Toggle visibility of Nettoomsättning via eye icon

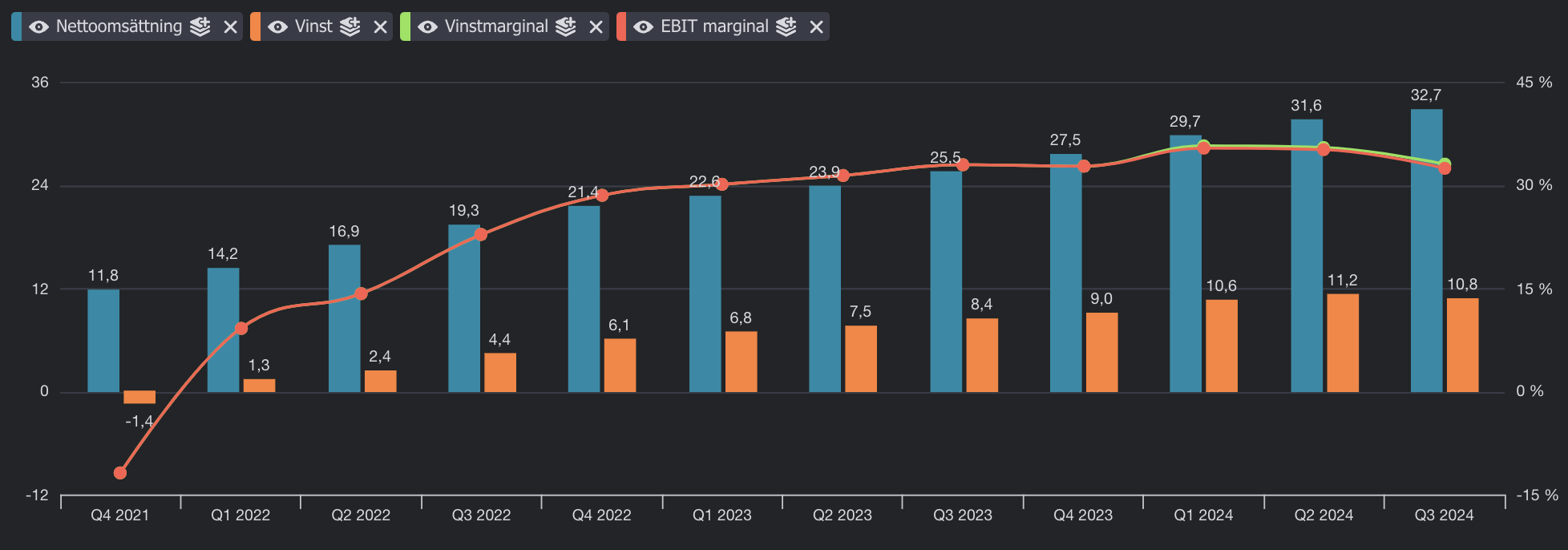point(38,27)
